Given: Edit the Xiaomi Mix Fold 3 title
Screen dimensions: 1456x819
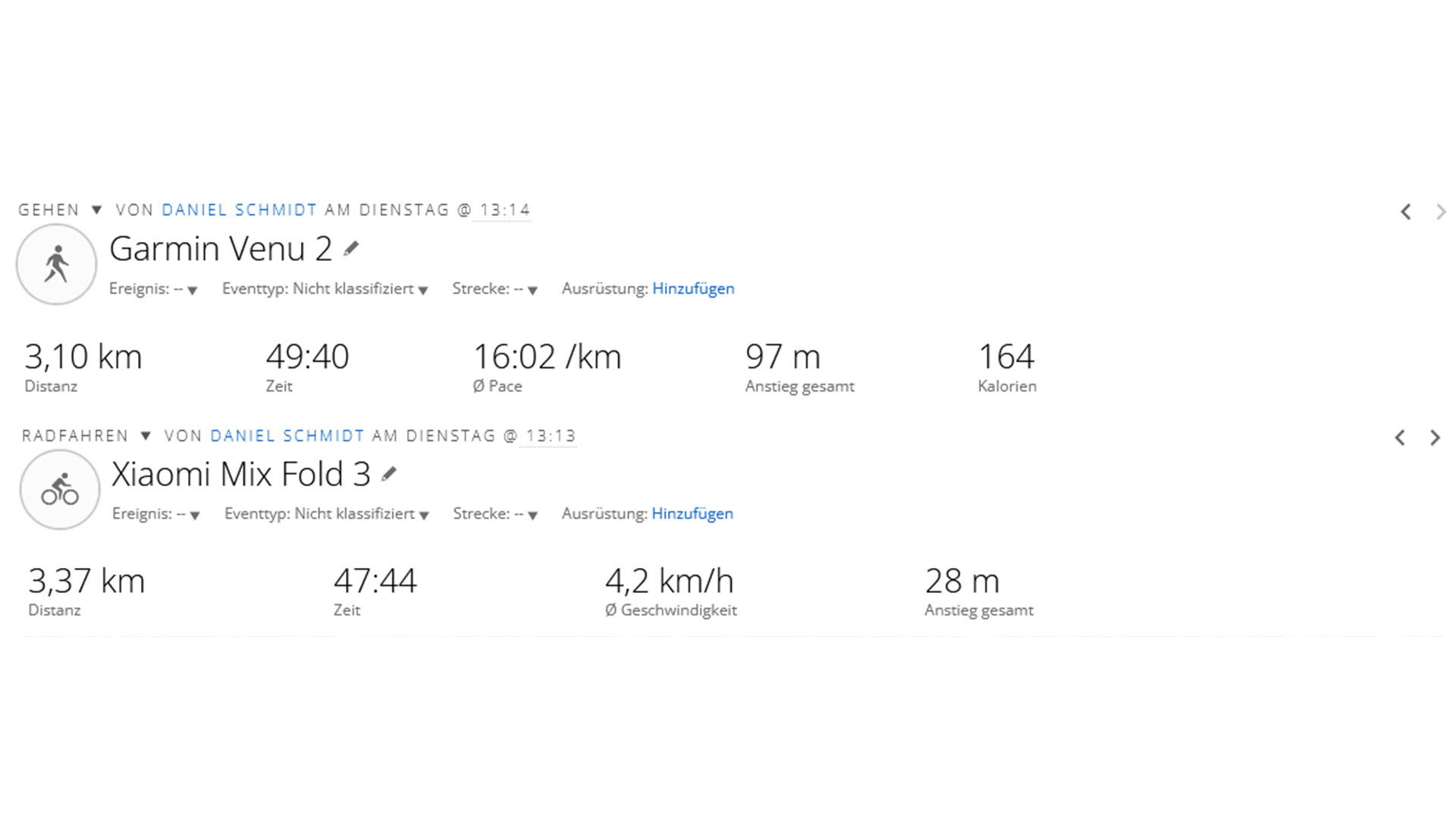Looking at the screenshot, I should (389, 474).
